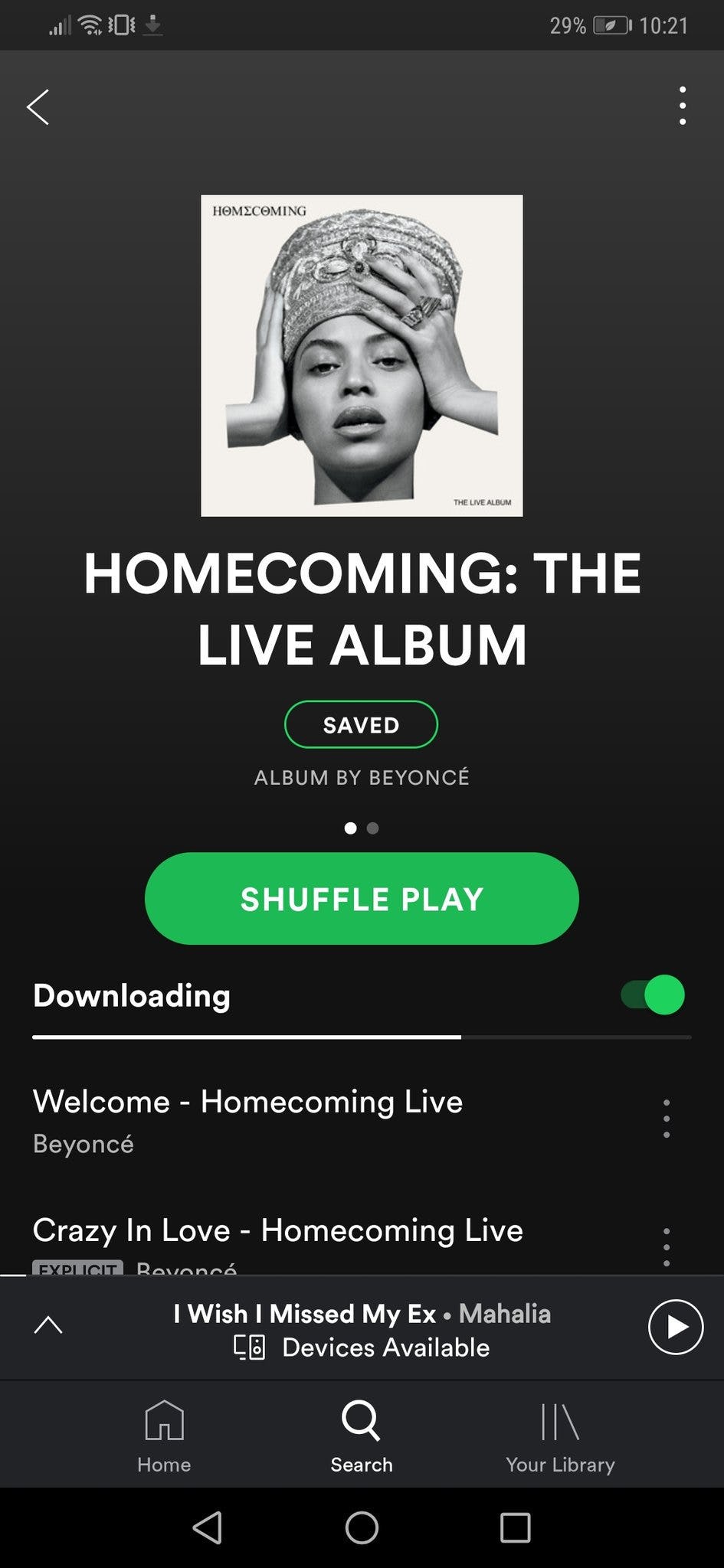Click the download progress bar

(362, 1037)
